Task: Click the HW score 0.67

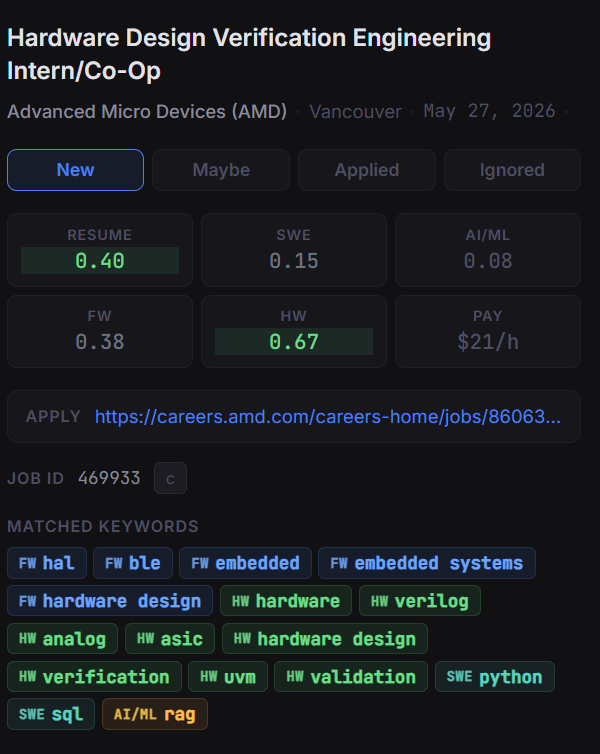Action: coord(294,342)
